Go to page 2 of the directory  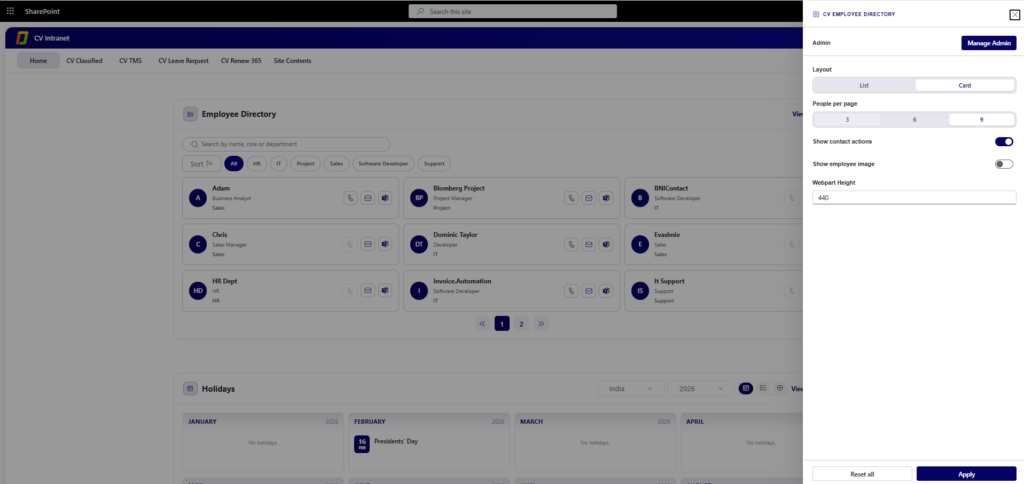pos(521,323)
